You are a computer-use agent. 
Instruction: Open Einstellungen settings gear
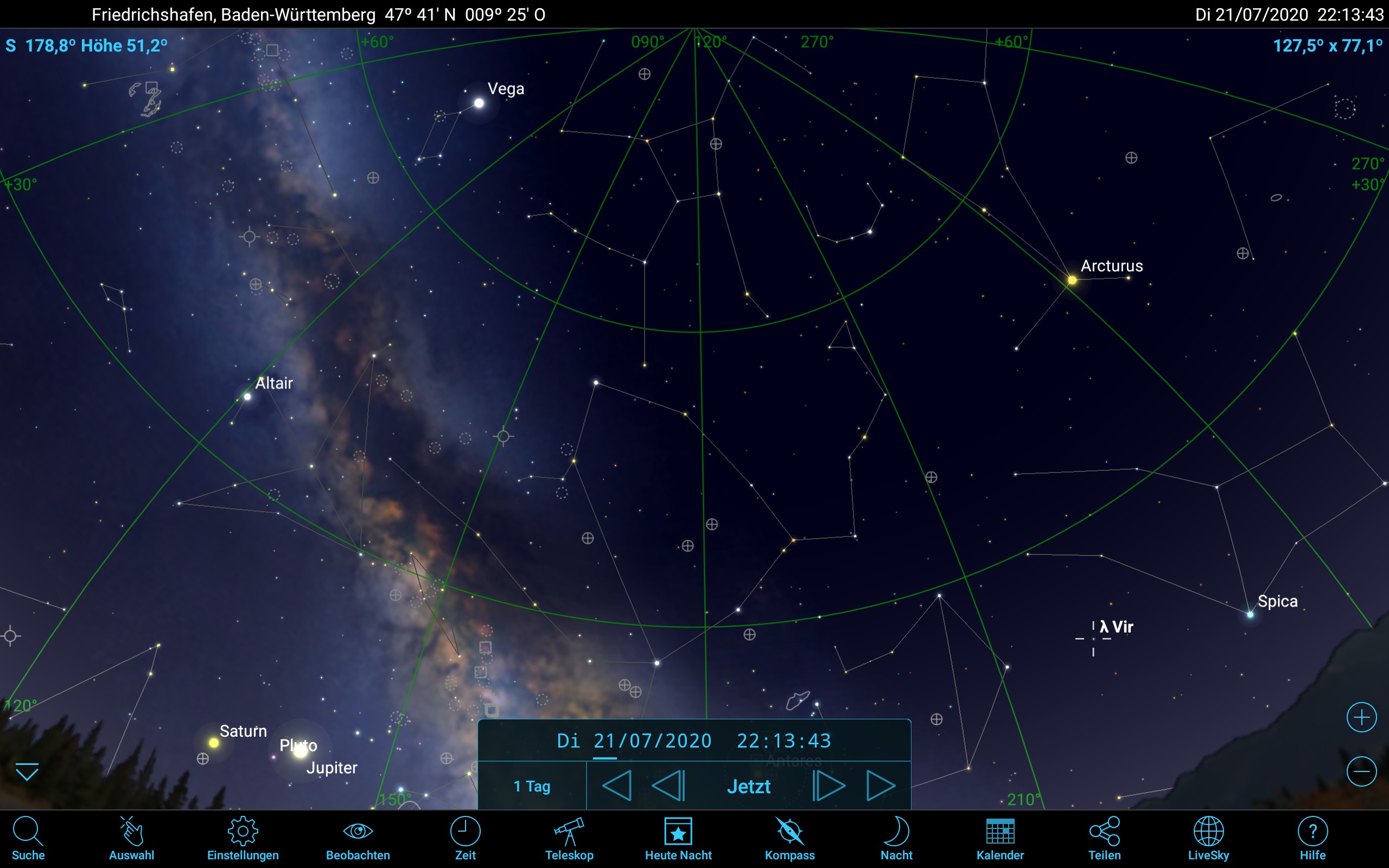click(243, 838)
